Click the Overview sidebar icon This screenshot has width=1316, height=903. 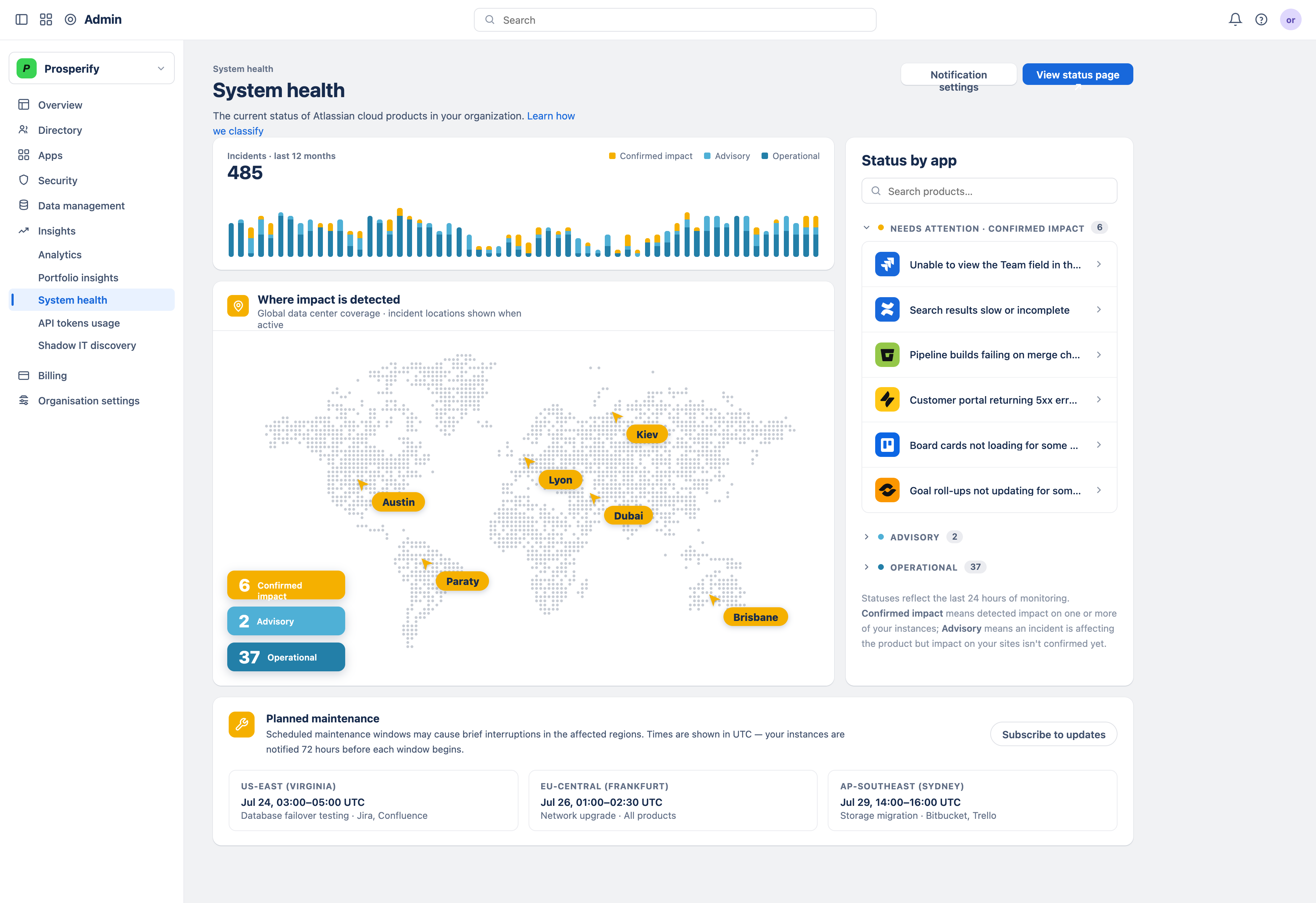point(23,105)
